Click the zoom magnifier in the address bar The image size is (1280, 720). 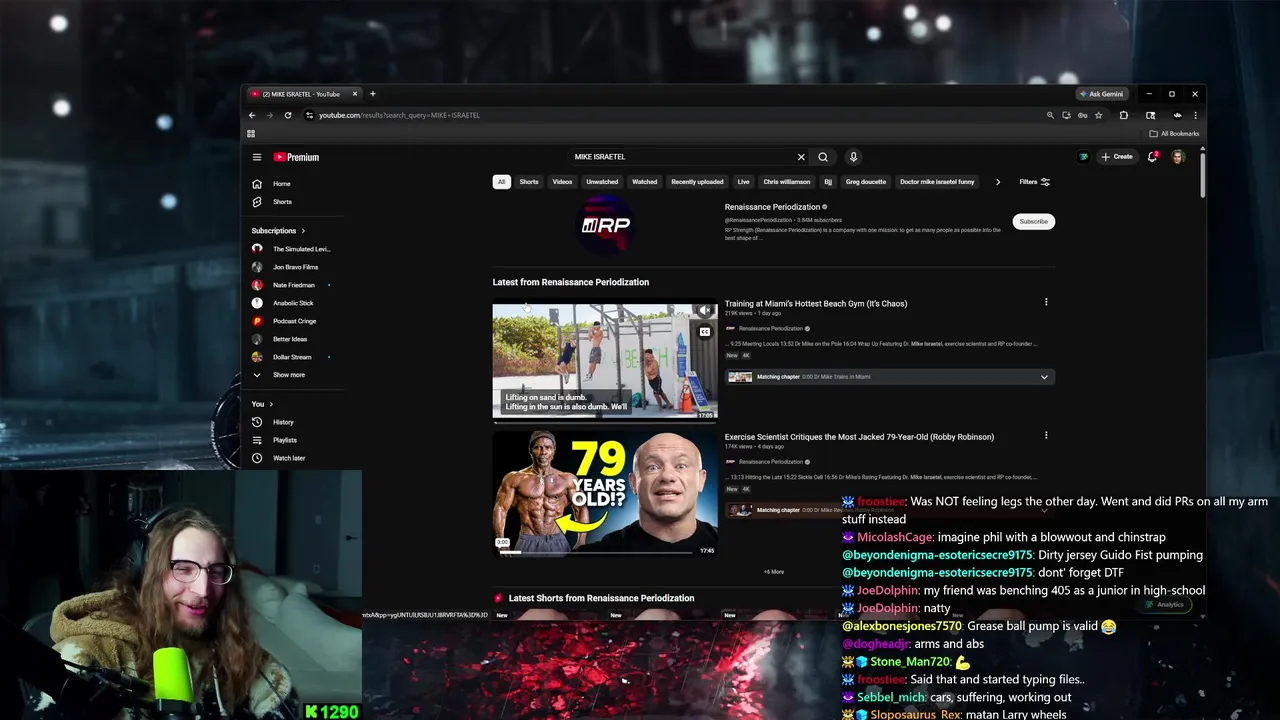coord(1050,115)
